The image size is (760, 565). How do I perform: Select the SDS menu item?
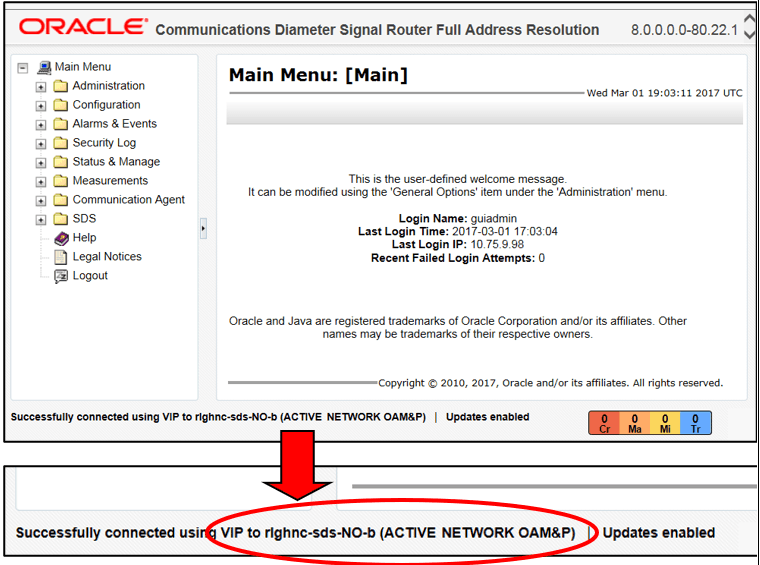pos(84,219)
